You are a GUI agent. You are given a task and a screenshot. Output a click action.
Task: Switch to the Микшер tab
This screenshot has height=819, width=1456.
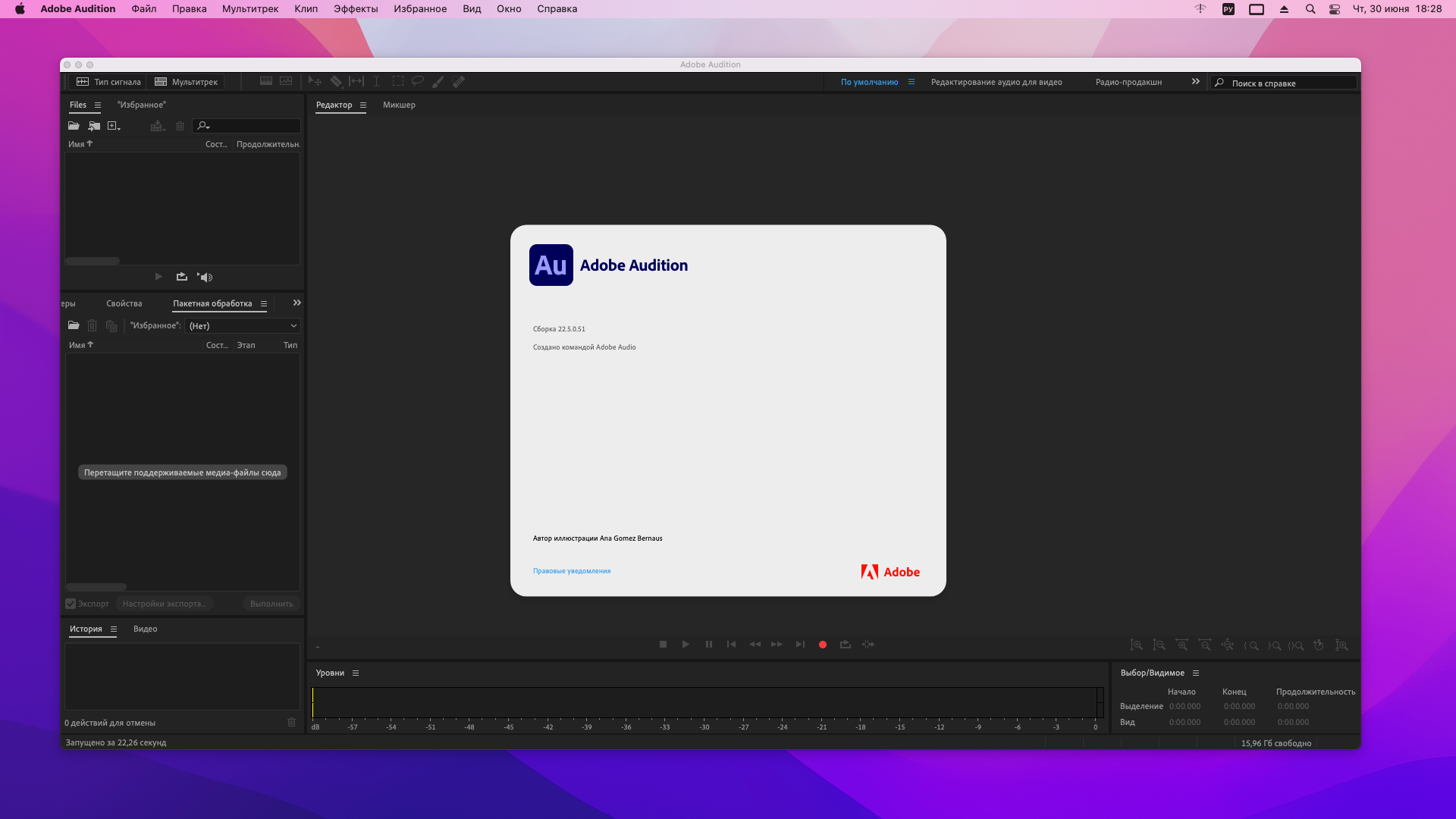coord(399,105)
